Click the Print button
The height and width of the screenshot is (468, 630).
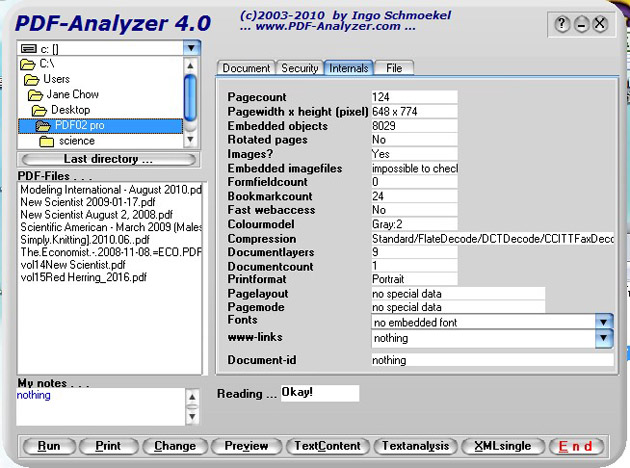(x=108, y=446)
